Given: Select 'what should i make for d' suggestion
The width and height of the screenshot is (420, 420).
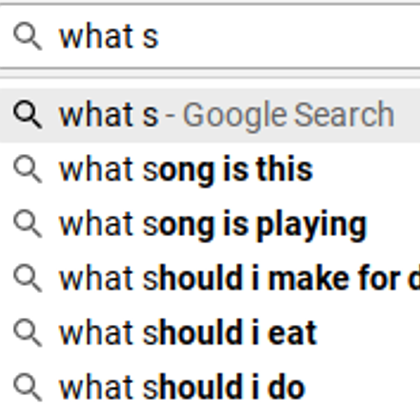Looking at the screenshot, I should 210,279.
